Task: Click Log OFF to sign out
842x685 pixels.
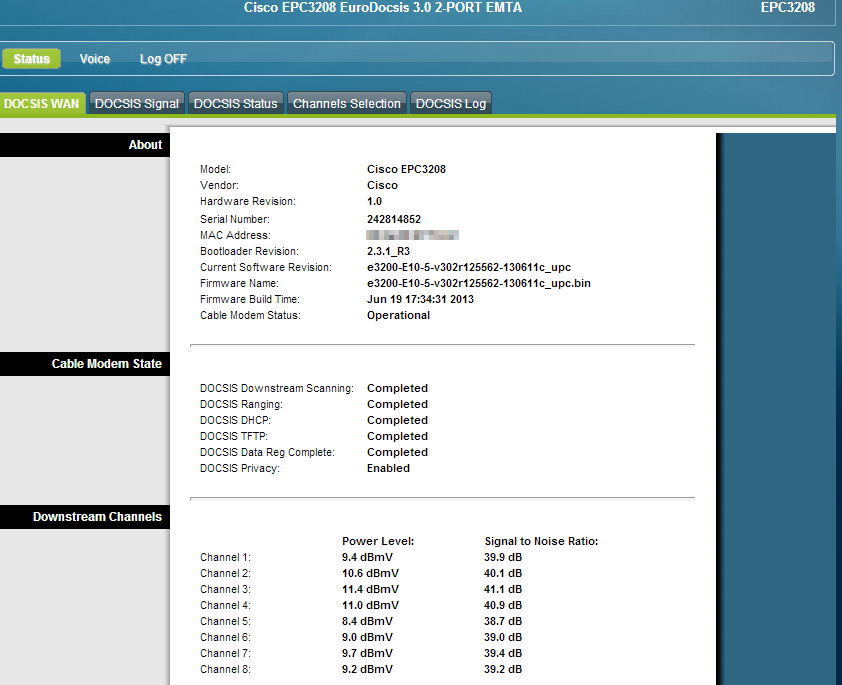Action: [163, 59]
